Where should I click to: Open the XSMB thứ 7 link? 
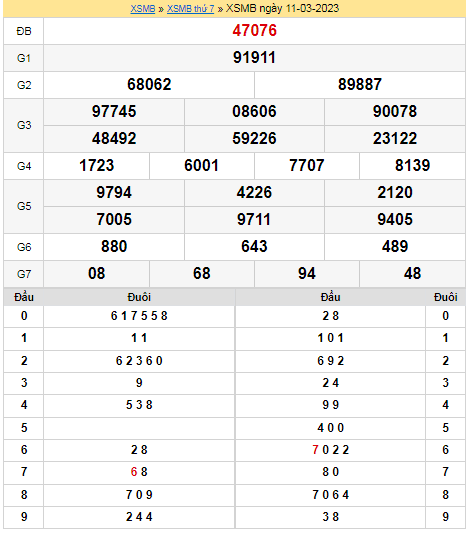point(191,8)
